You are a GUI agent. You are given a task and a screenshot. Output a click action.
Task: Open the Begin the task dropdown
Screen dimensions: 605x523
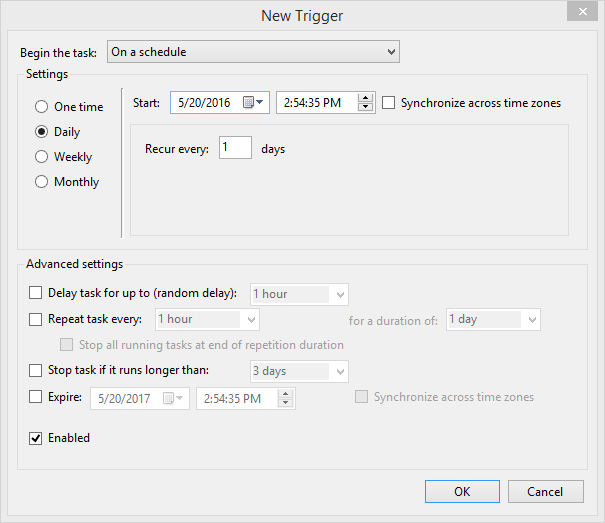253,52
